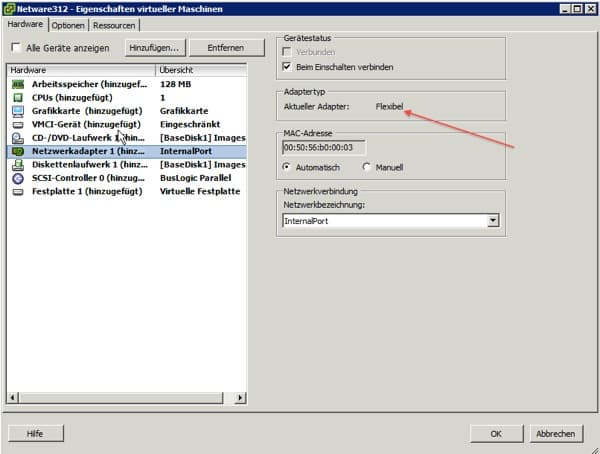This screenshot has height=454, width=600.
Task: Click the Festplatte 1 disk icon
Action: pyautogui.click(x=18, y=191)
